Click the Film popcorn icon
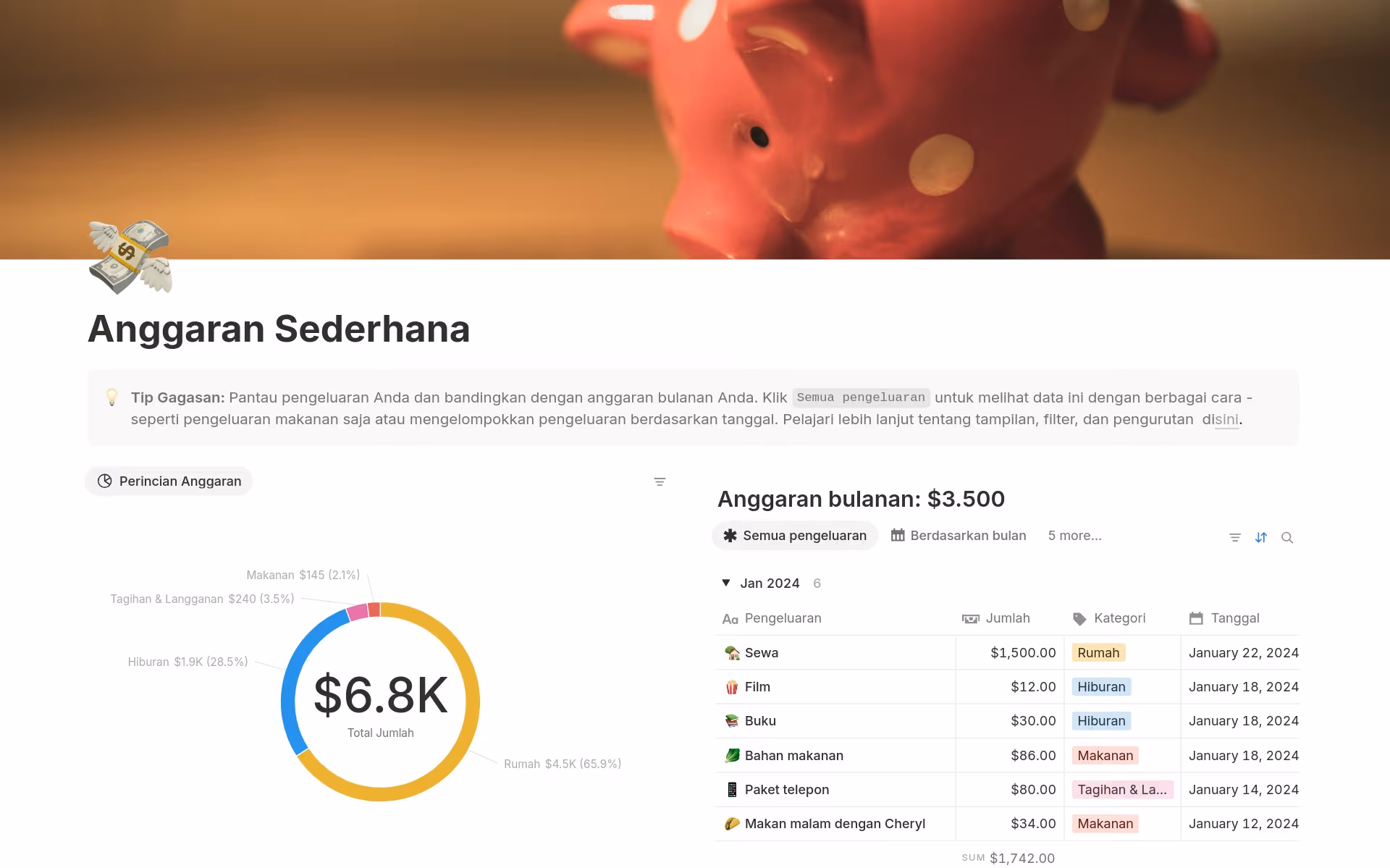1390x868 pixels. click(732, 687)
